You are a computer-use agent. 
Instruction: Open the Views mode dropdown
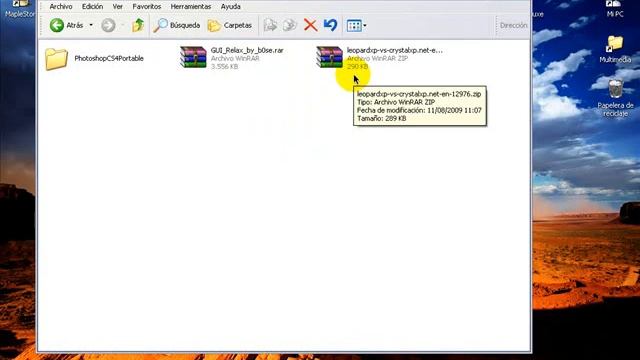click(x=356, y=26)
